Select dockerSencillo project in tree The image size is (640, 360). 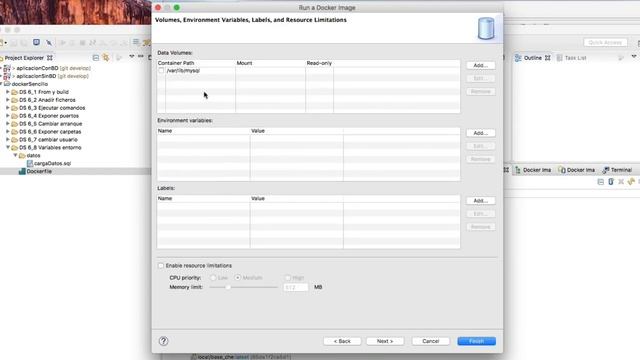click(29, 84)
